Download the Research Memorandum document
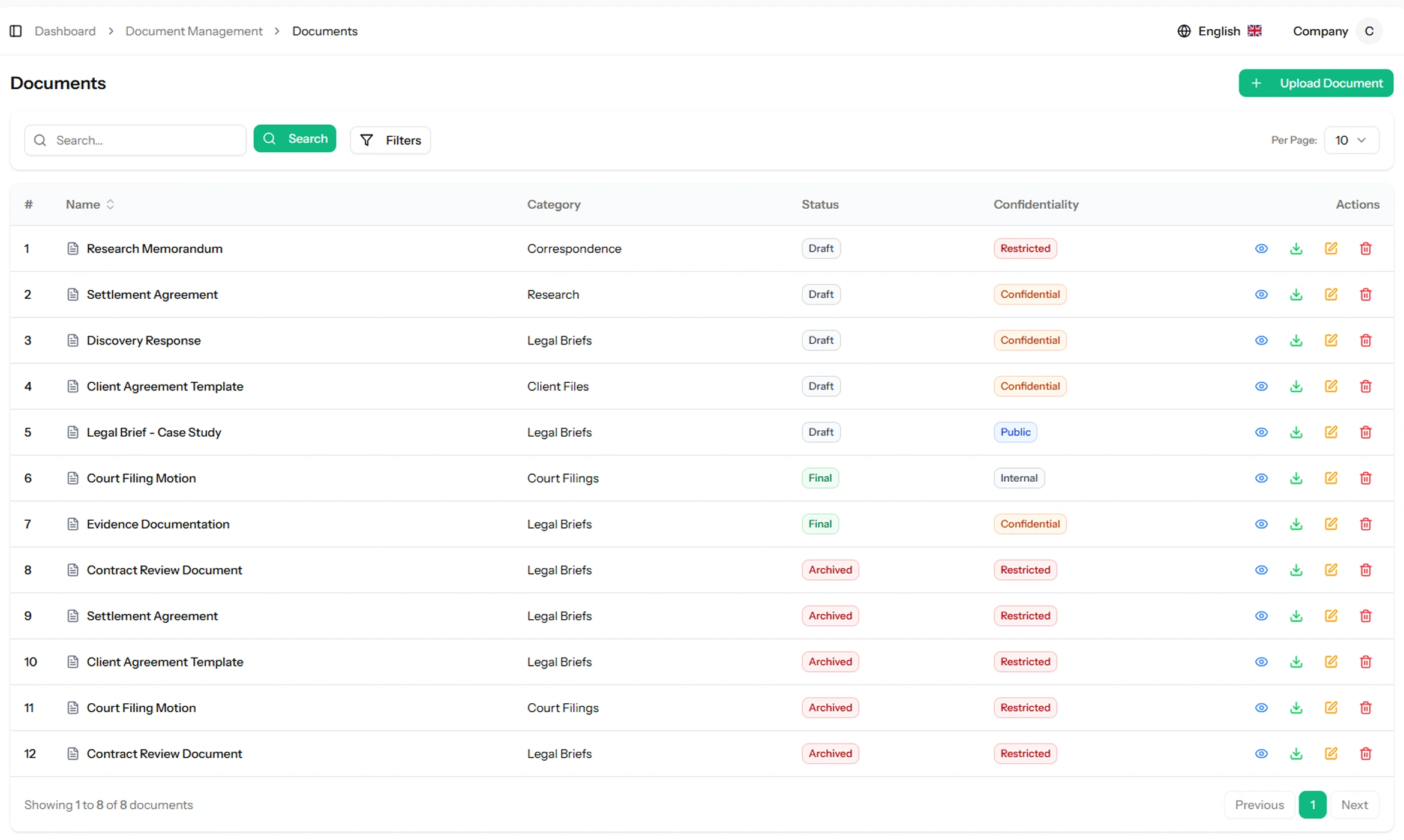The width and height of the screenshot is (1404, 840). click(x=1296, y=248)
